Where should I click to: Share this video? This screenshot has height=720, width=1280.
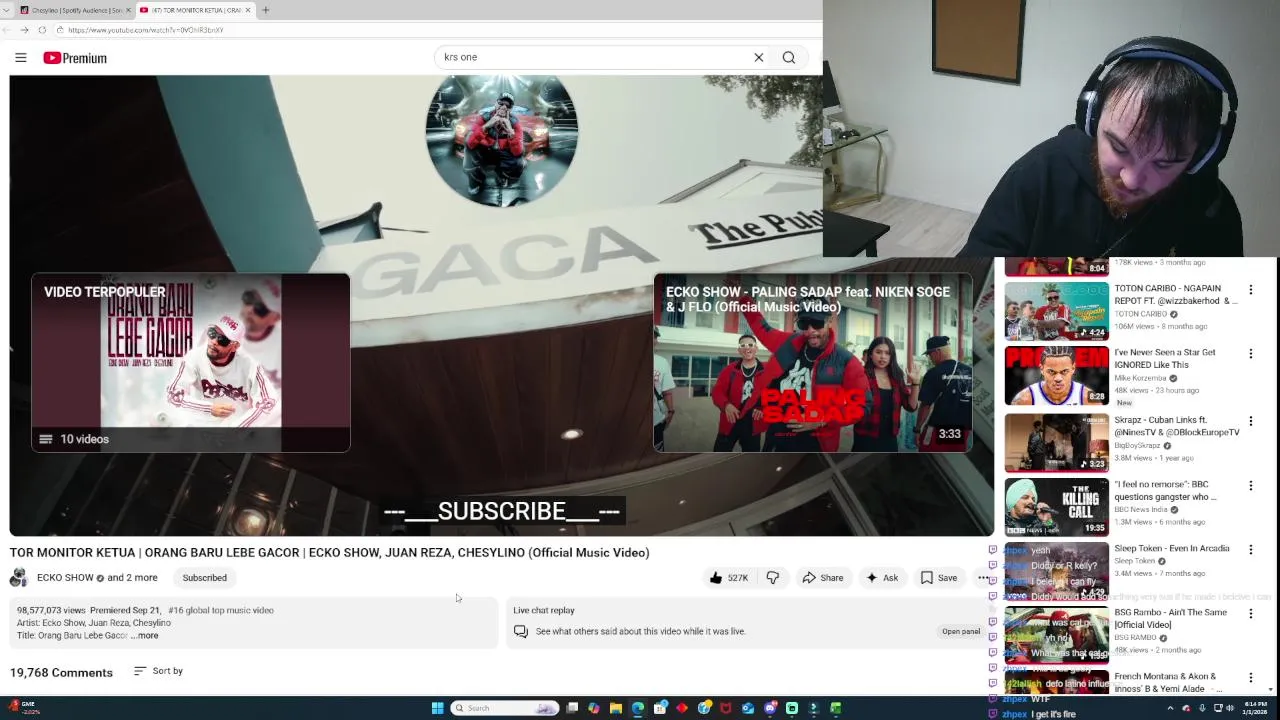pos(823,578)
